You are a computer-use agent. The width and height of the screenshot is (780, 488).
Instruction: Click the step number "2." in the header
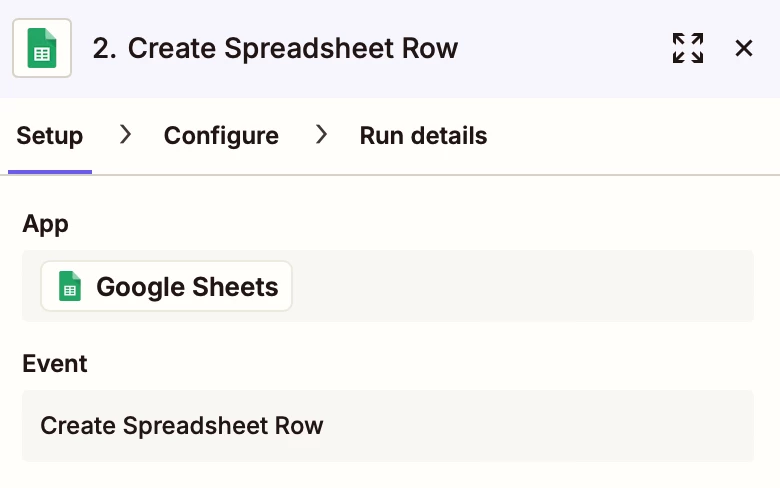(104, 48)
